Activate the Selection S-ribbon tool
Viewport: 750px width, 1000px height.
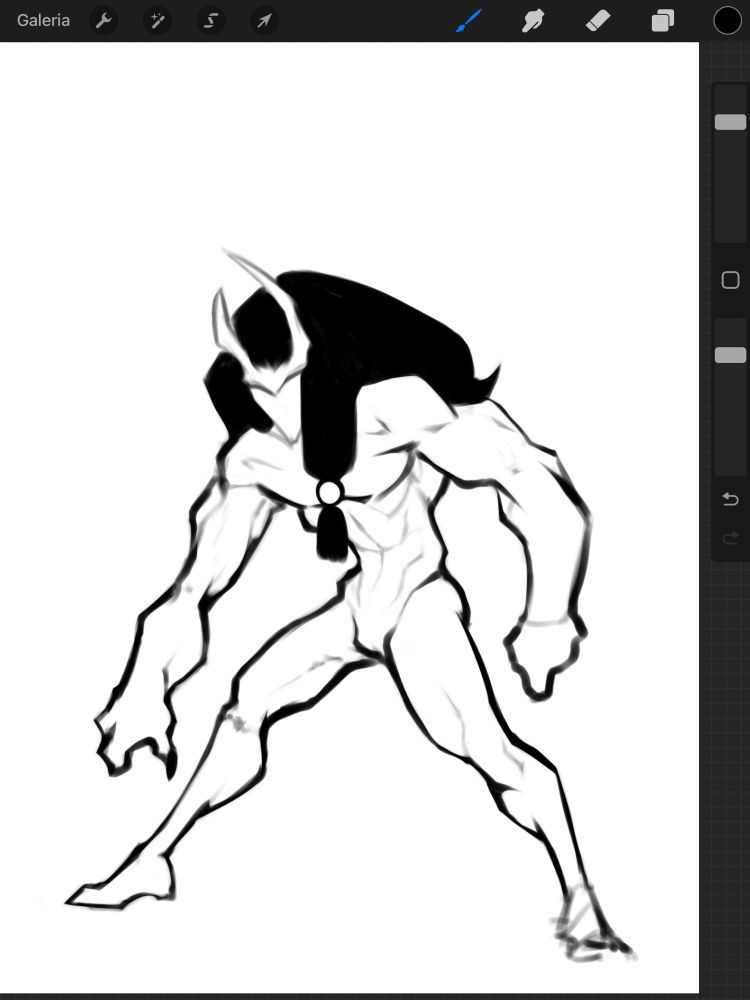[x=210, y=21]
